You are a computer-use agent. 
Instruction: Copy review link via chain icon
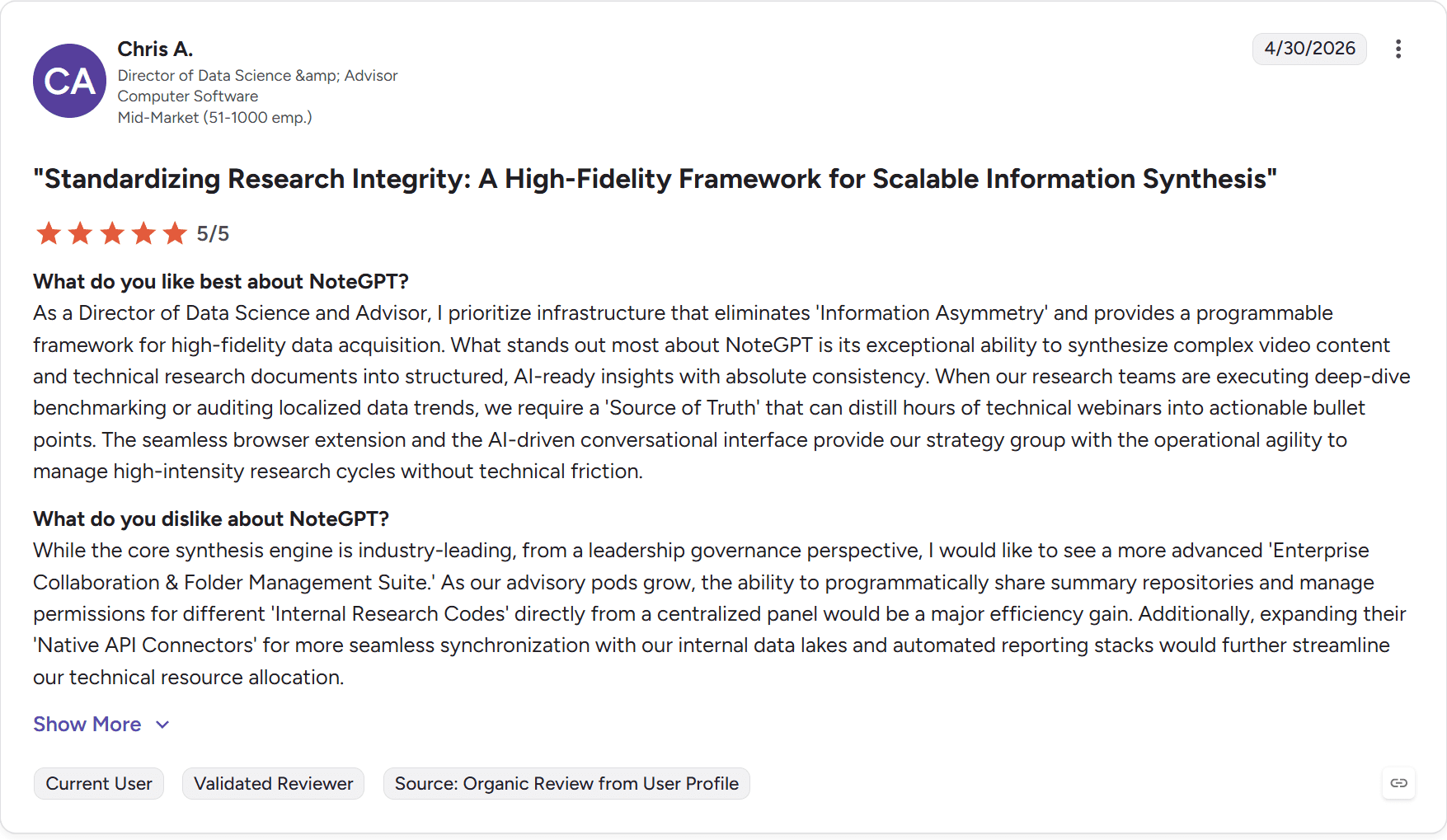coord(1398,783)
